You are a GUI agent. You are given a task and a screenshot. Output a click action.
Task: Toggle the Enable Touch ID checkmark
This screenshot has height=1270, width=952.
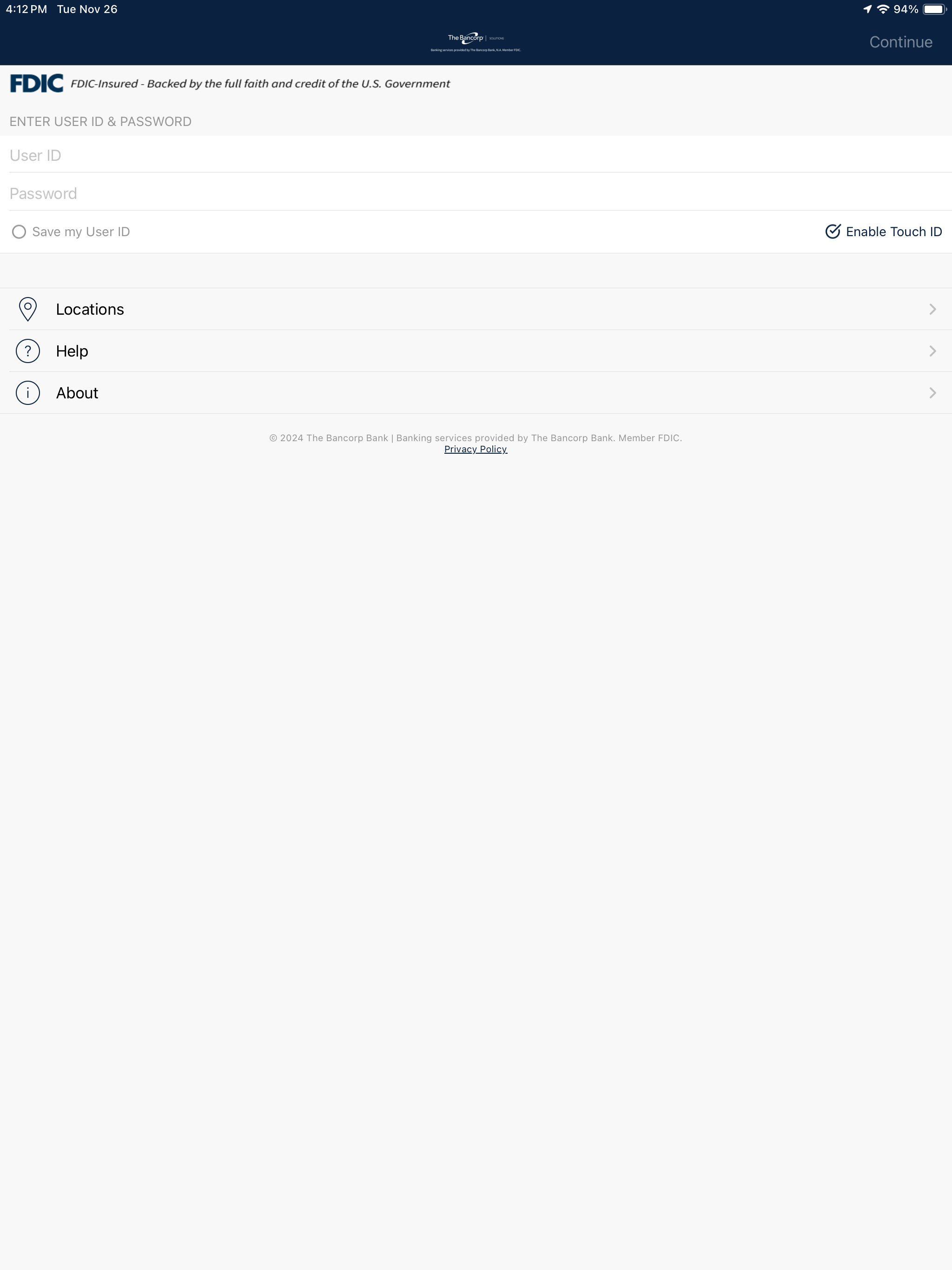point(833,232)
